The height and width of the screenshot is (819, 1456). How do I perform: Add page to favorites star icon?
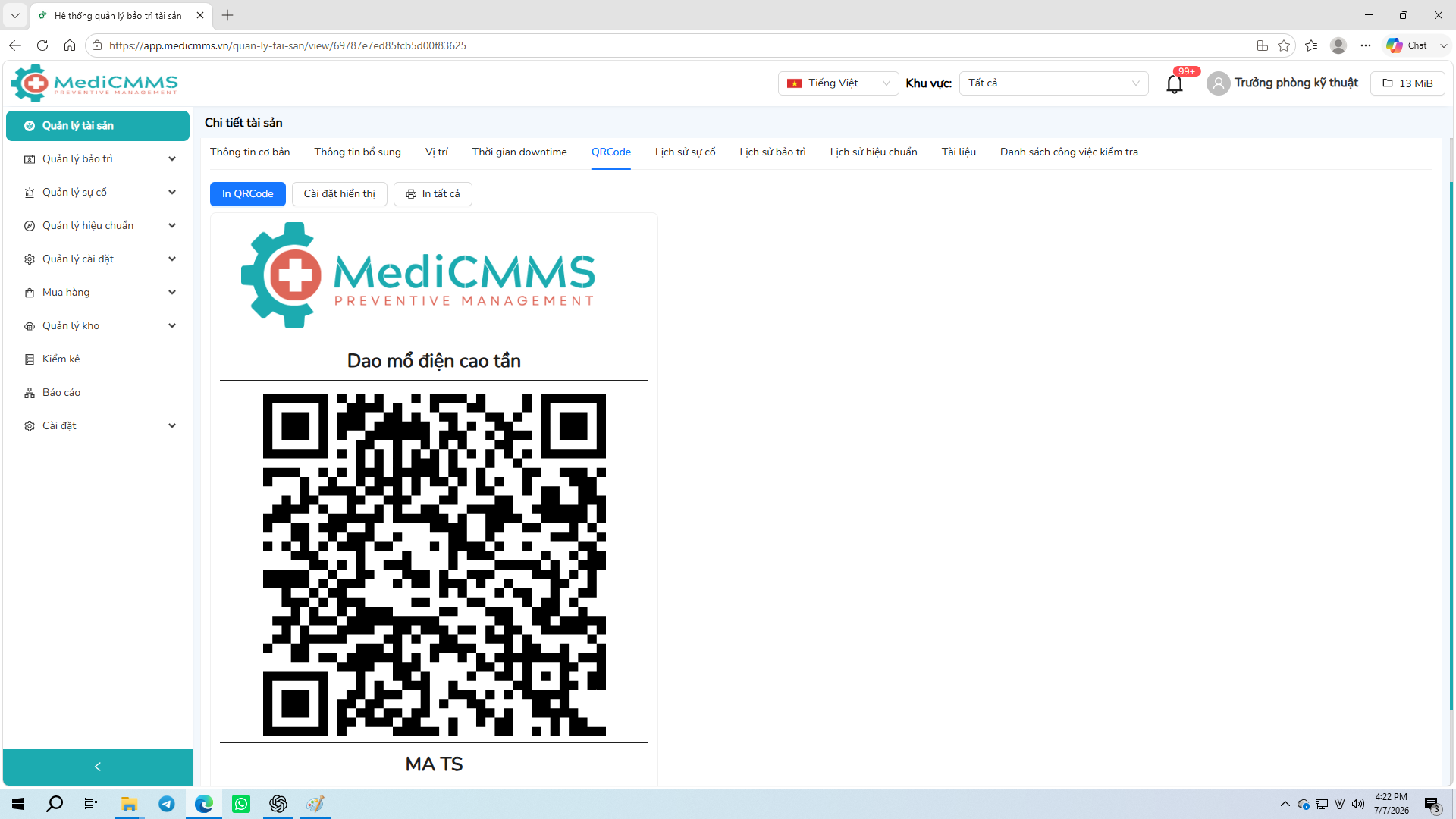pos(1284,45)
